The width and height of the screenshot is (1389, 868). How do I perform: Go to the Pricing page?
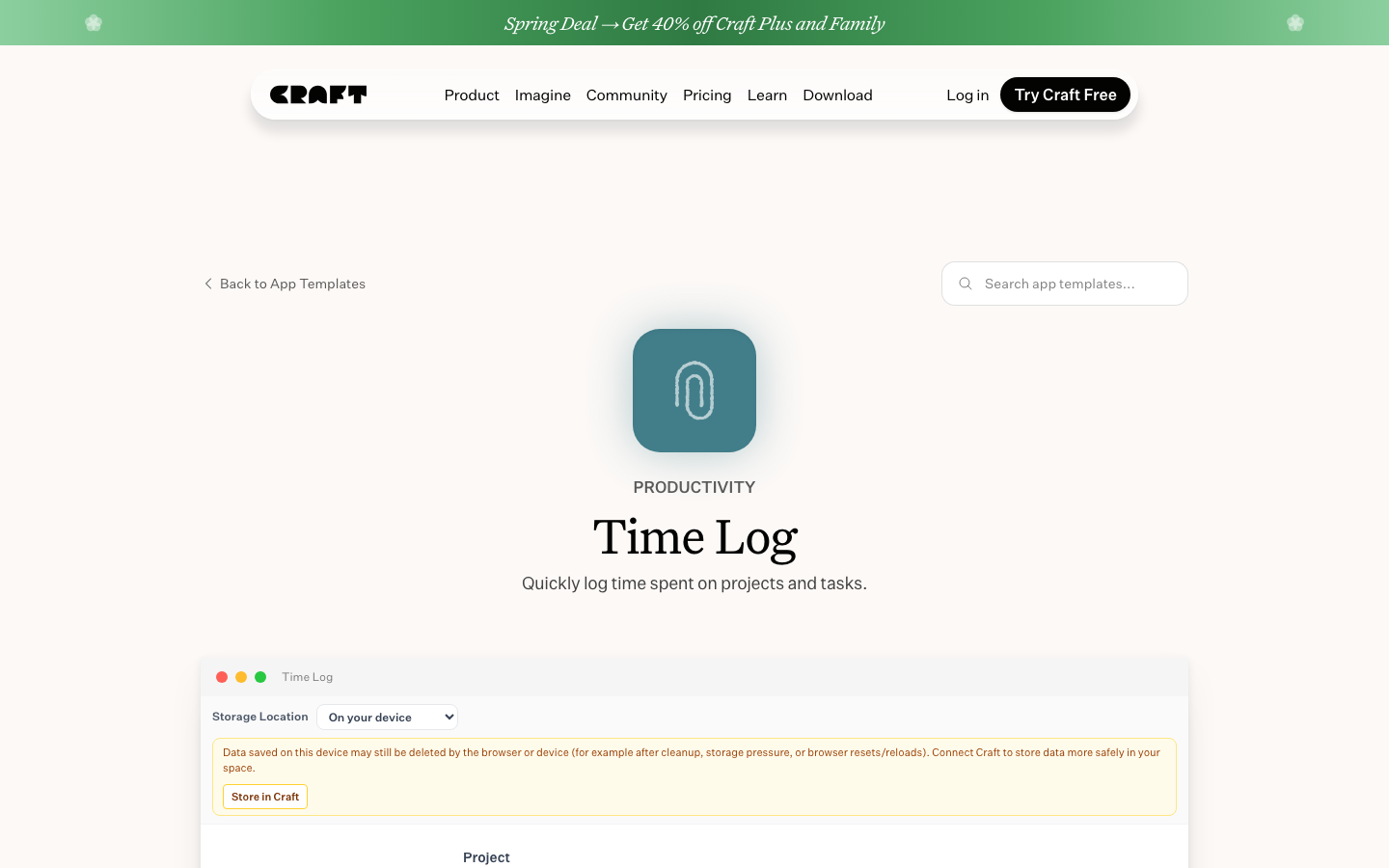point(707,95)
